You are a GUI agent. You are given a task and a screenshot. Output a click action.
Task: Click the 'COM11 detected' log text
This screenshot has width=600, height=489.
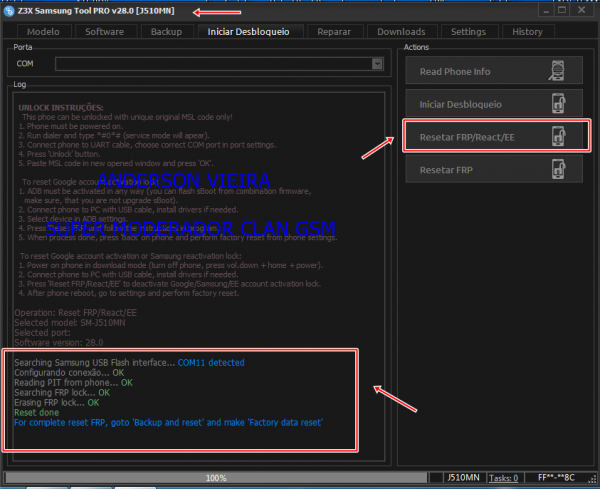pyautogui.click(x=211, y=362)
